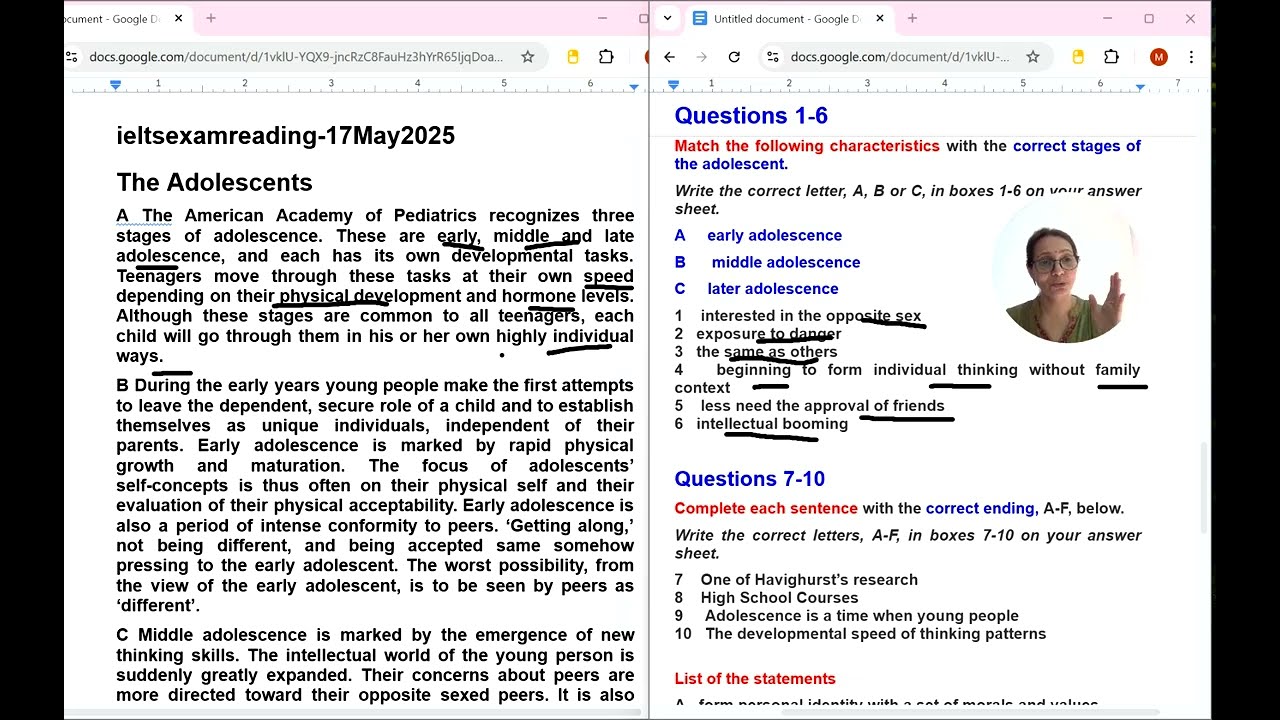Open Extensions puzzle icon in right window
1280x720 pixels.
[x=1111, y=57]
